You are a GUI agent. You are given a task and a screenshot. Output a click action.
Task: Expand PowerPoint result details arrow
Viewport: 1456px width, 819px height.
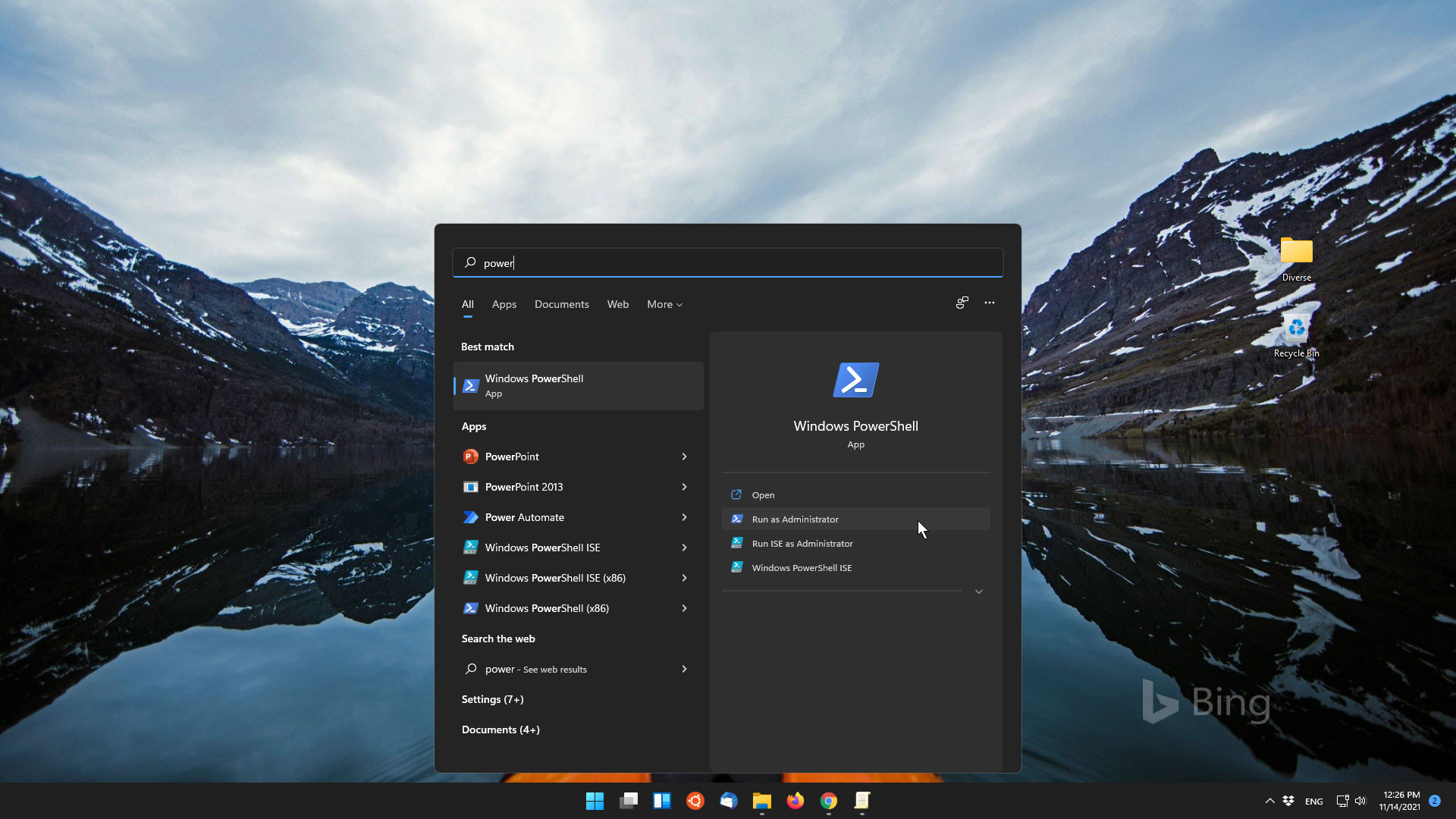click(x=684, y=457)
